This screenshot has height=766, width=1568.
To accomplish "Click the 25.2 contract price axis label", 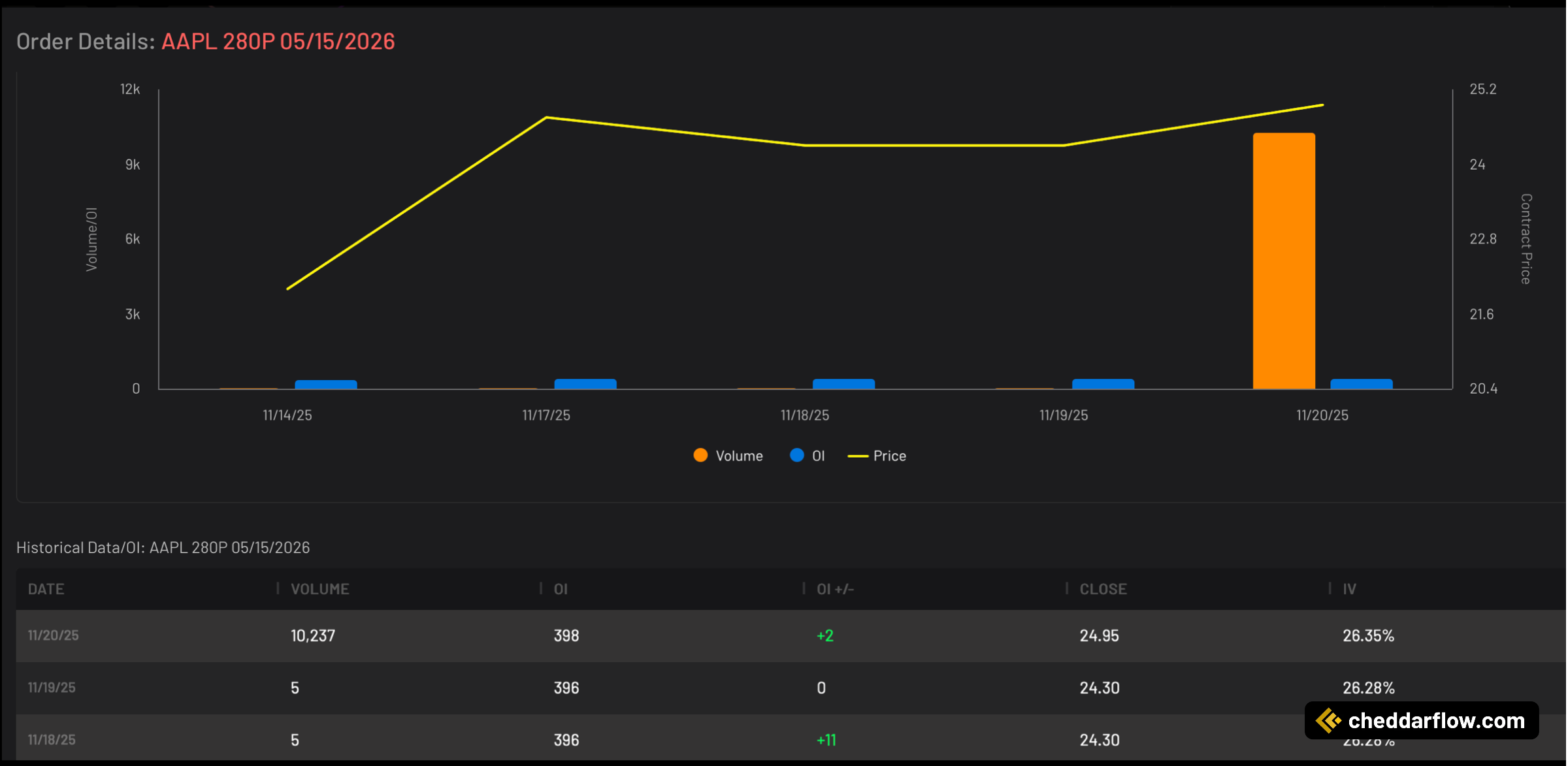I will [1483, 89].
